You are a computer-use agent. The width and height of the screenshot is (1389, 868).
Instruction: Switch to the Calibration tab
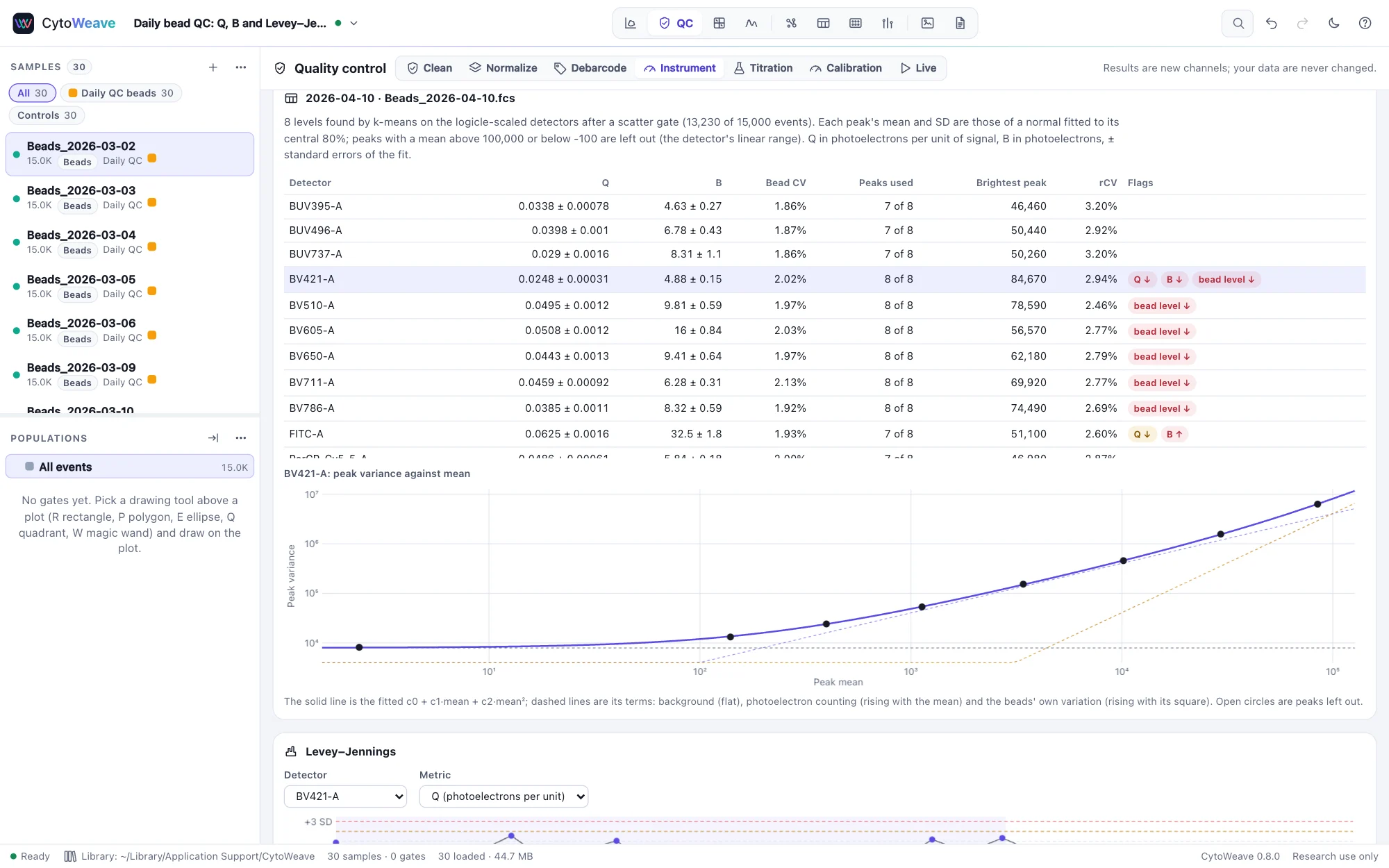click(x=845, y=68)
